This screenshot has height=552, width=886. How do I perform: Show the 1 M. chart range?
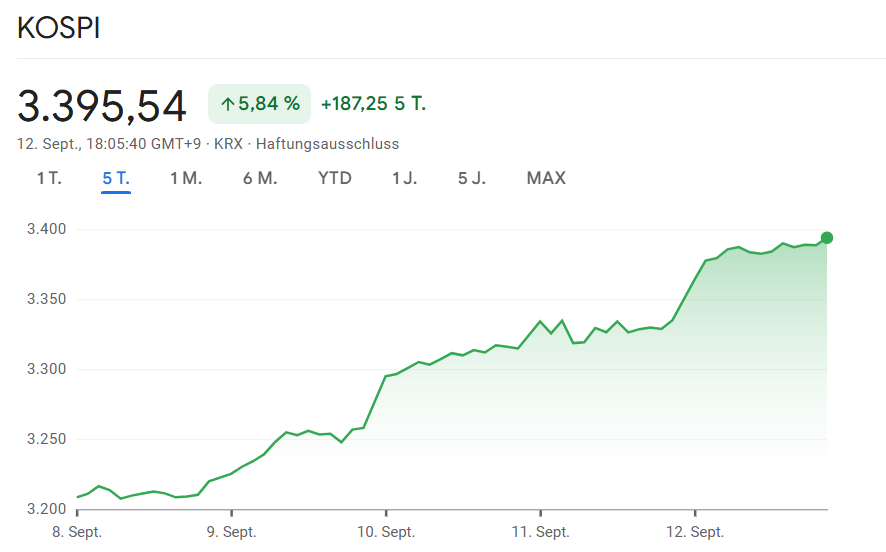tap(186, 178)
